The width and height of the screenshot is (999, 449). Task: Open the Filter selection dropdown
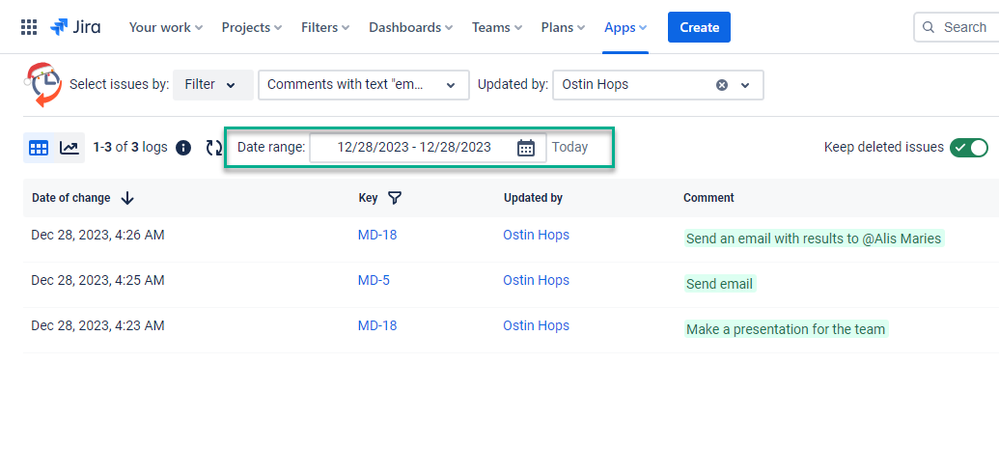click(x=213, y=85)
